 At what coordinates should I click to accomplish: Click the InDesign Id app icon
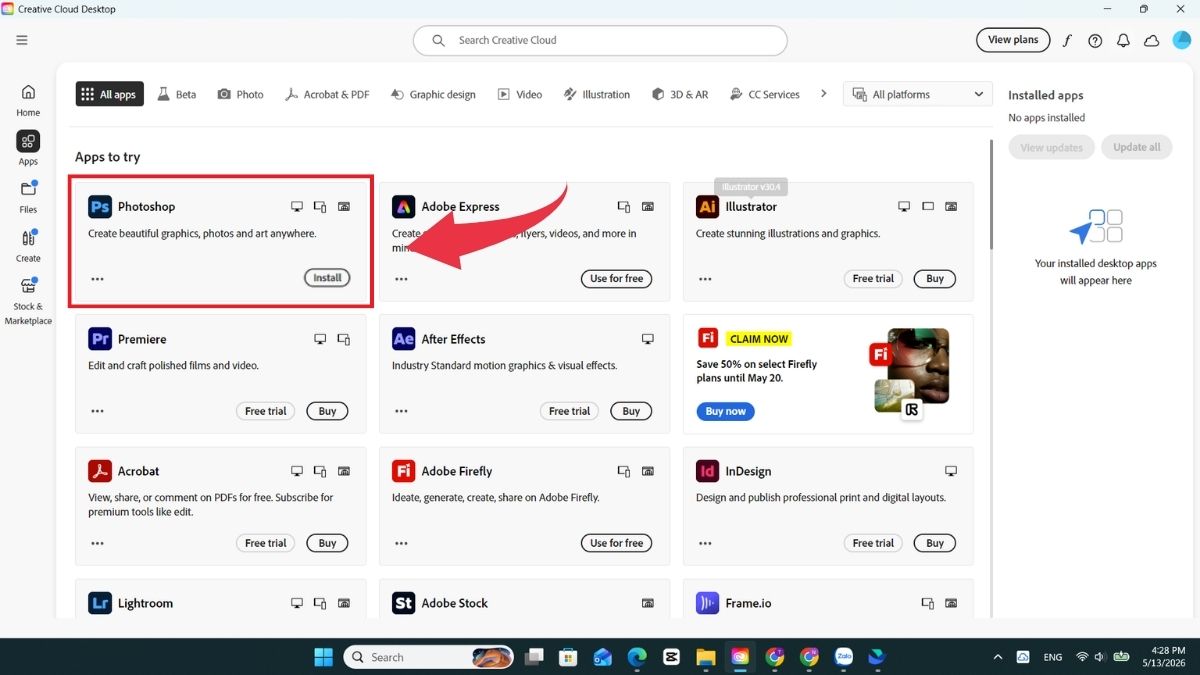pyautogui.click(x=708, y=470)
